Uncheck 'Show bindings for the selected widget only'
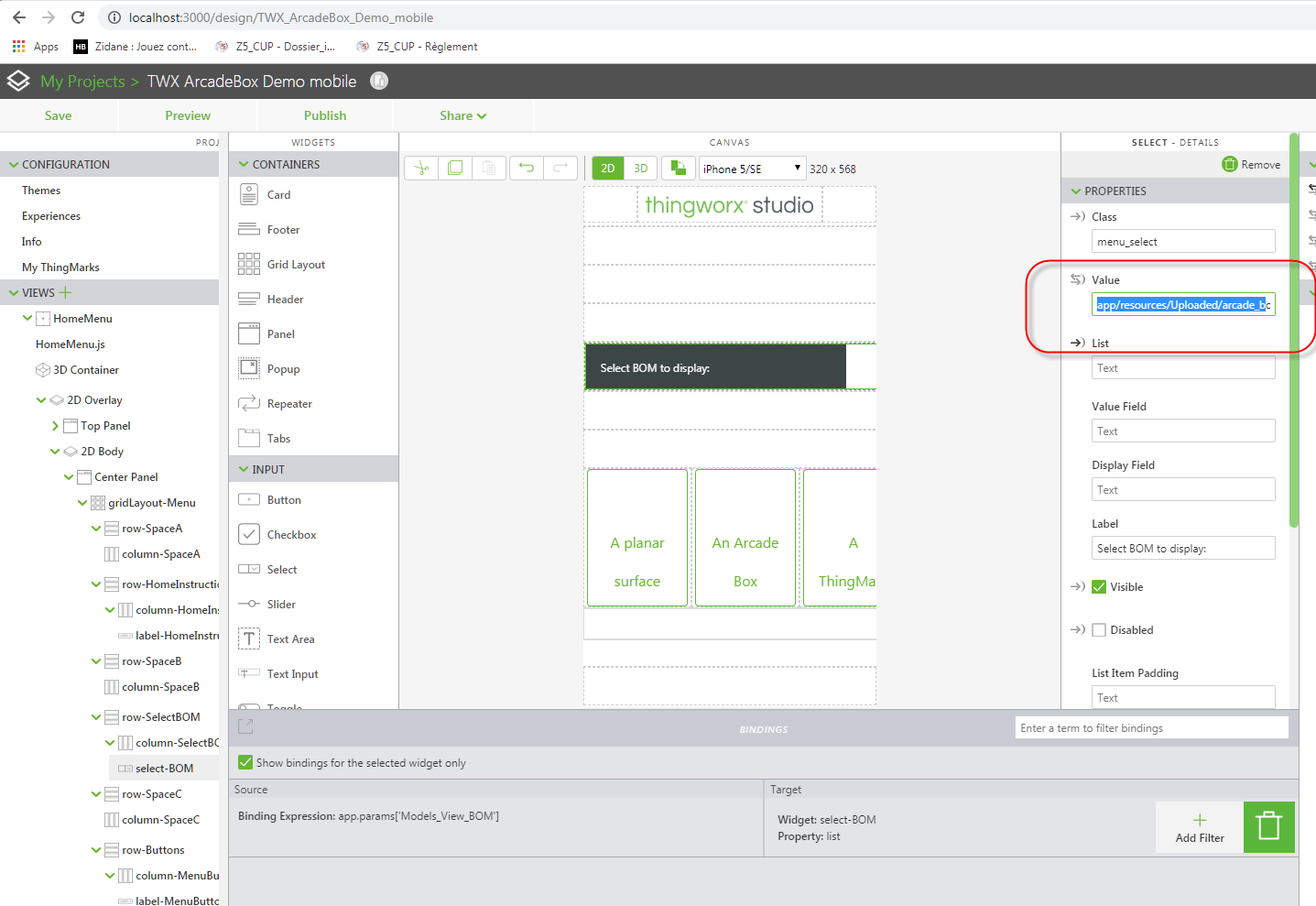This screenshot has height=906, width=1316. [x=245, y=761]
